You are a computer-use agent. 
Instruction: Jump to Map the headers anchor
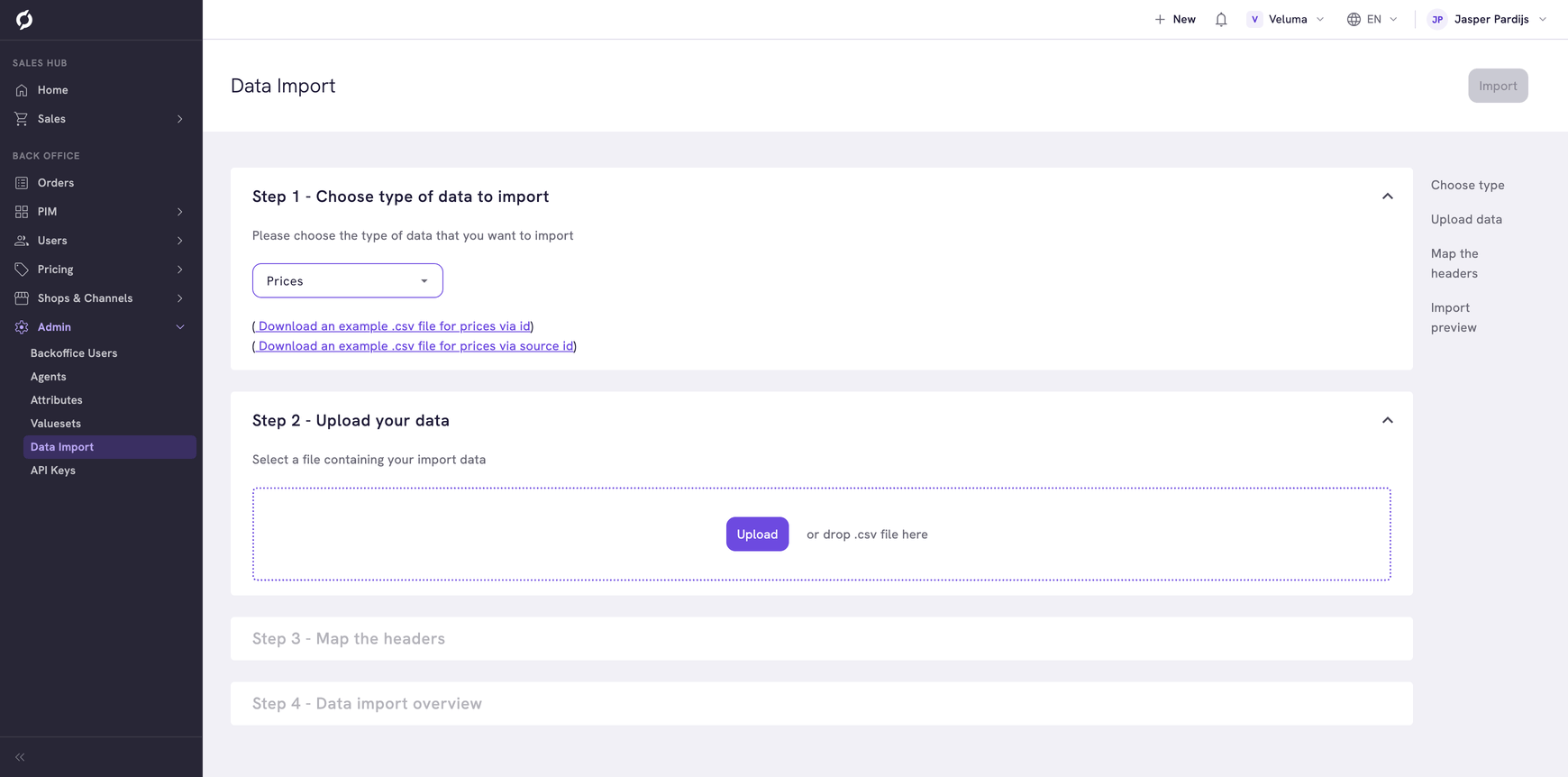pos(1454,263)
